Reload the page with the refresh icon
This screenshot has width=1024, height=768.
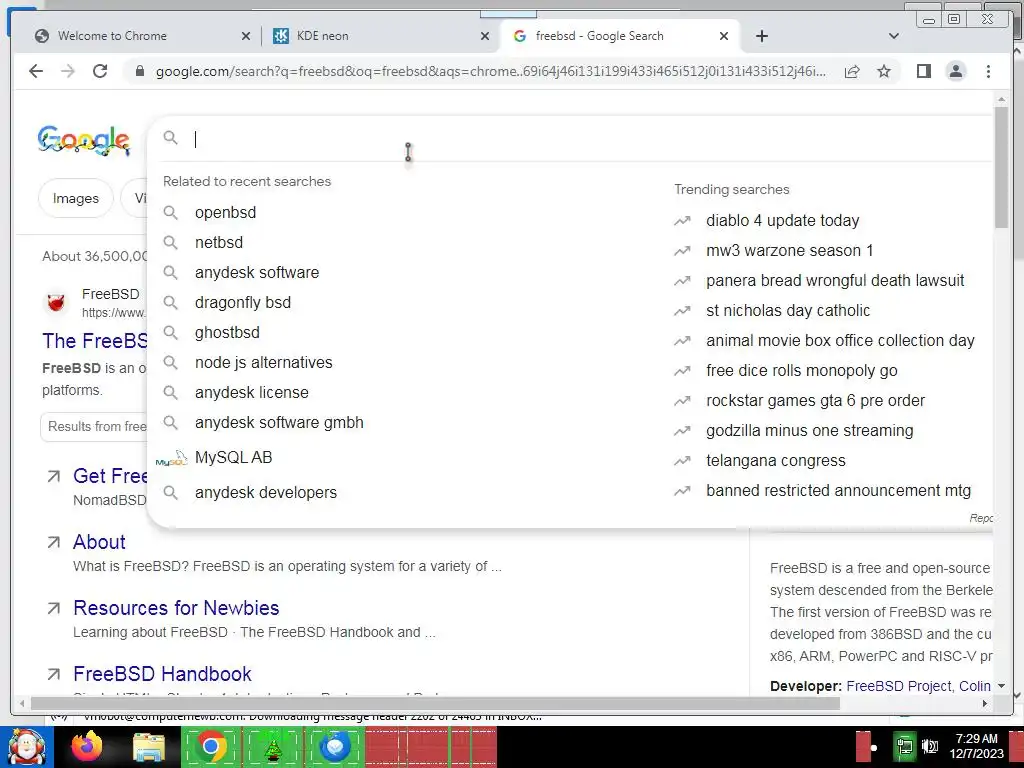point(100,71)
